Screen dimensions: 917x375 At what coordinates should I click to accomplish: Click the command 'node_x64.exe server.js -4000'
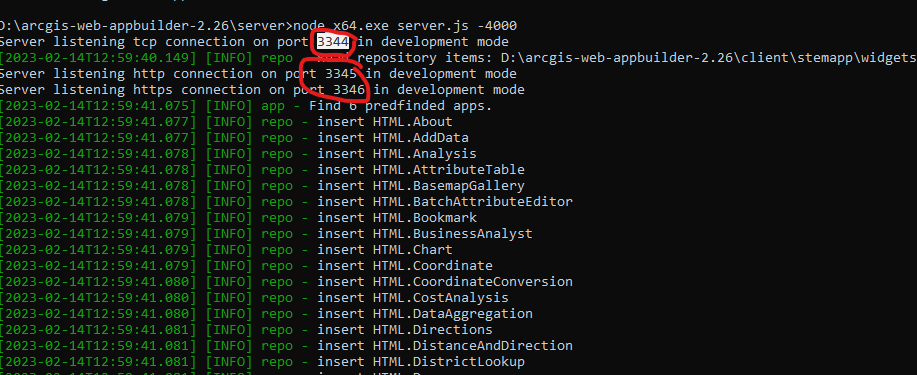click(x=405, y=26)
